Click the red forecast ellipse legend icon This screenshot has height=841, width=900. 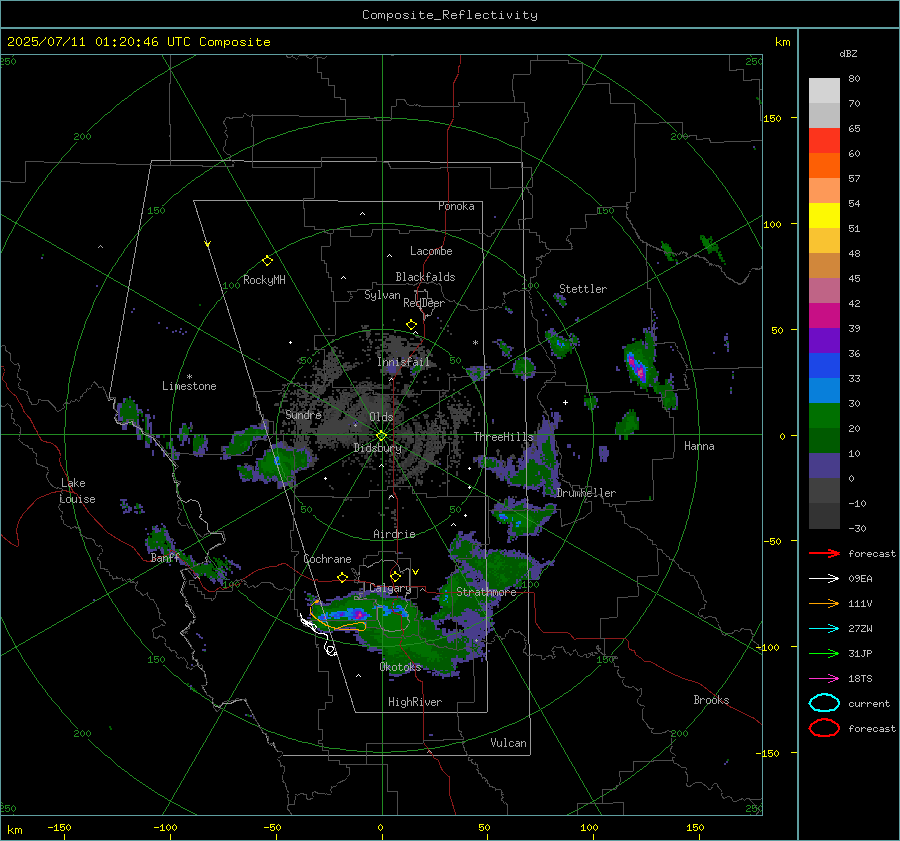click(824, 728)
